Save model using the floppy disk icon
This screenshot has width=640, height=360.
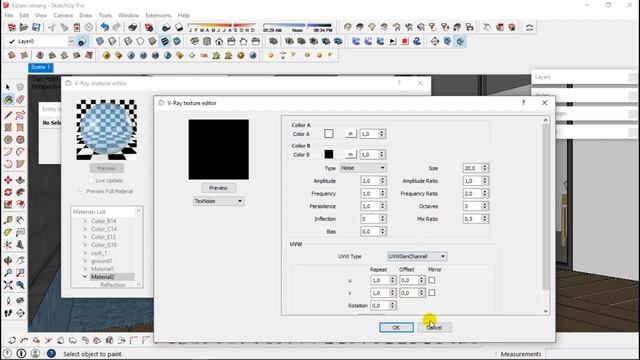click(36, 27)
